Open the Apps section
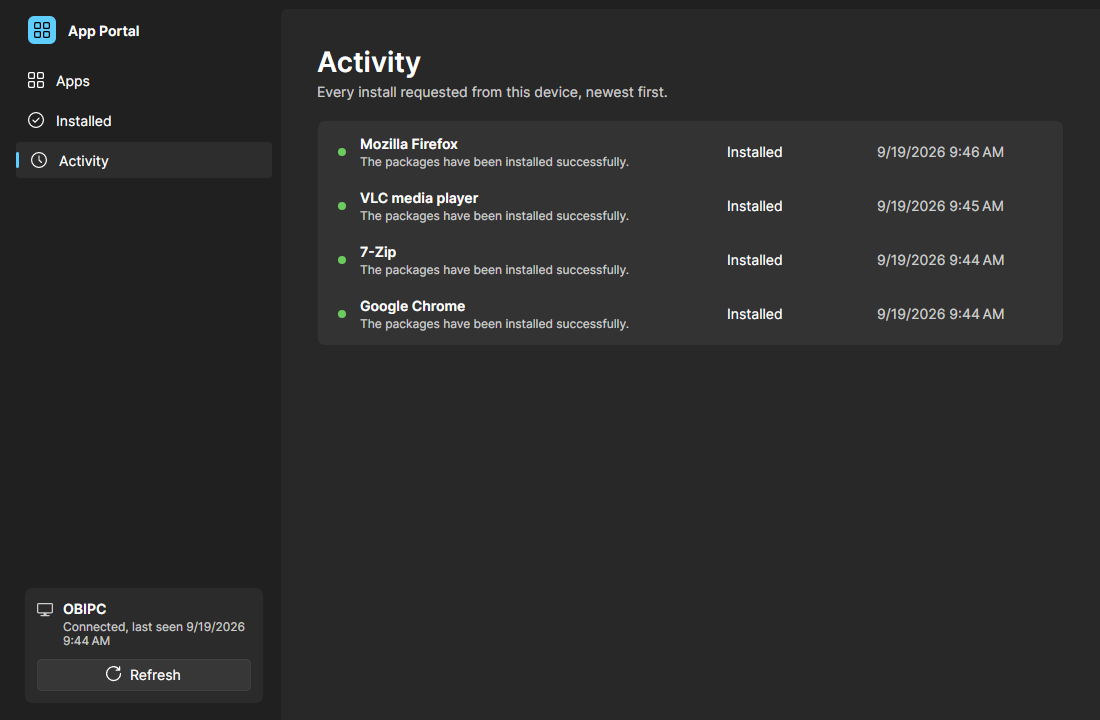1100x720 pixels. pos(144,81)
